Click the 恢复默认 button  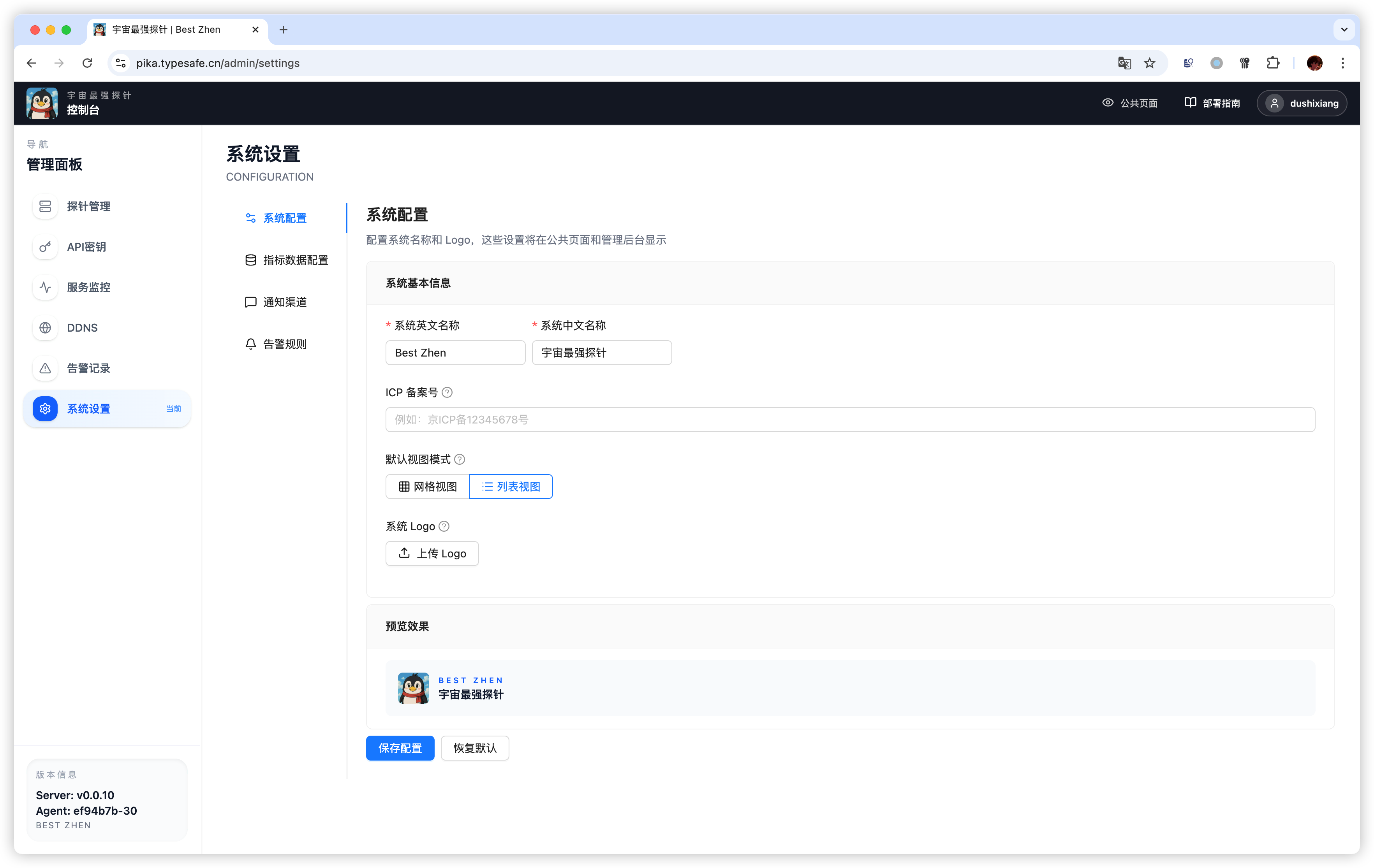(x=475, y=748)
